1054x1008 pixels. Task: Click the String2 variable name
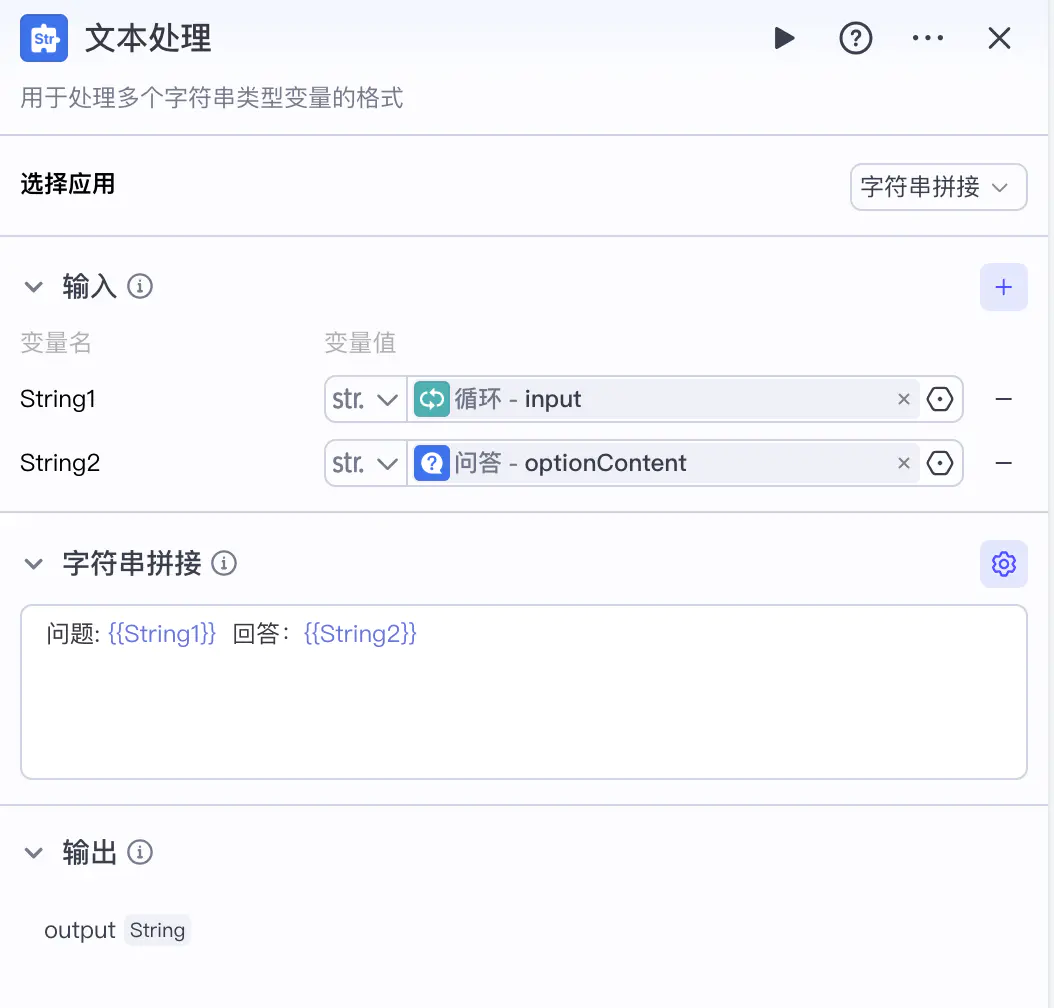click(60, 463)
